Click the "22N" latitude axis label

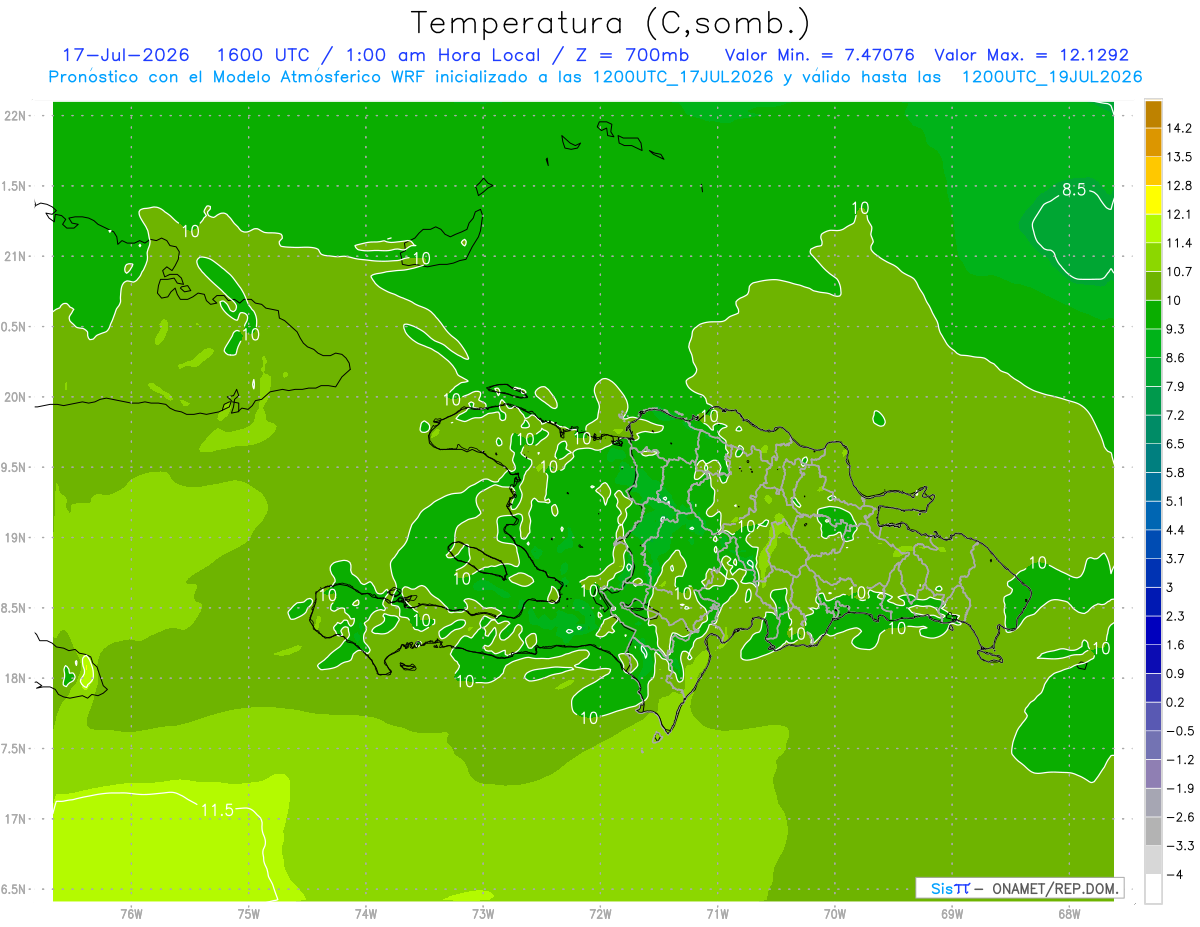tap(16, 116)
